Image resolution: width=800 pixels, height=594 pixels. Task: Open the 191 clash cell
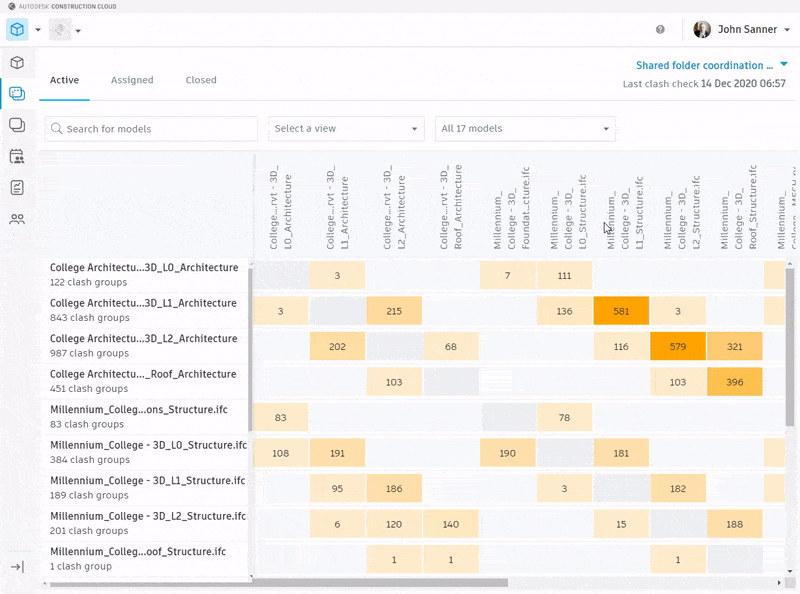[337, 453]
